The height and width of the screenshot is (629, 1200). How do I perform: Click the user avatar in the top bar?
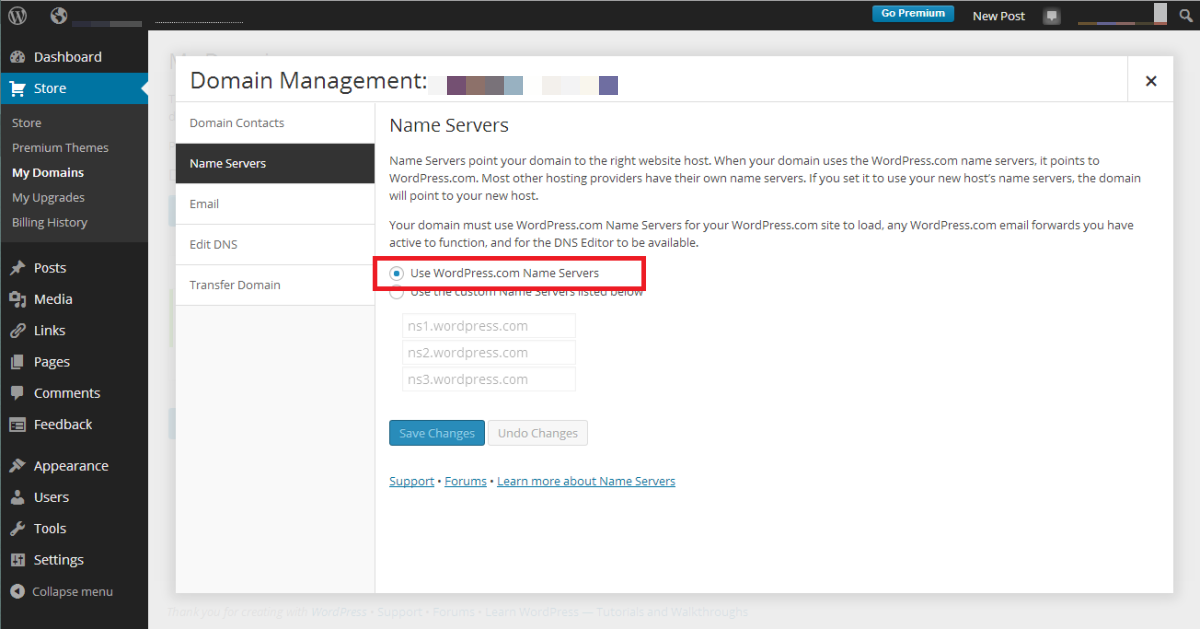point(1160,13)
